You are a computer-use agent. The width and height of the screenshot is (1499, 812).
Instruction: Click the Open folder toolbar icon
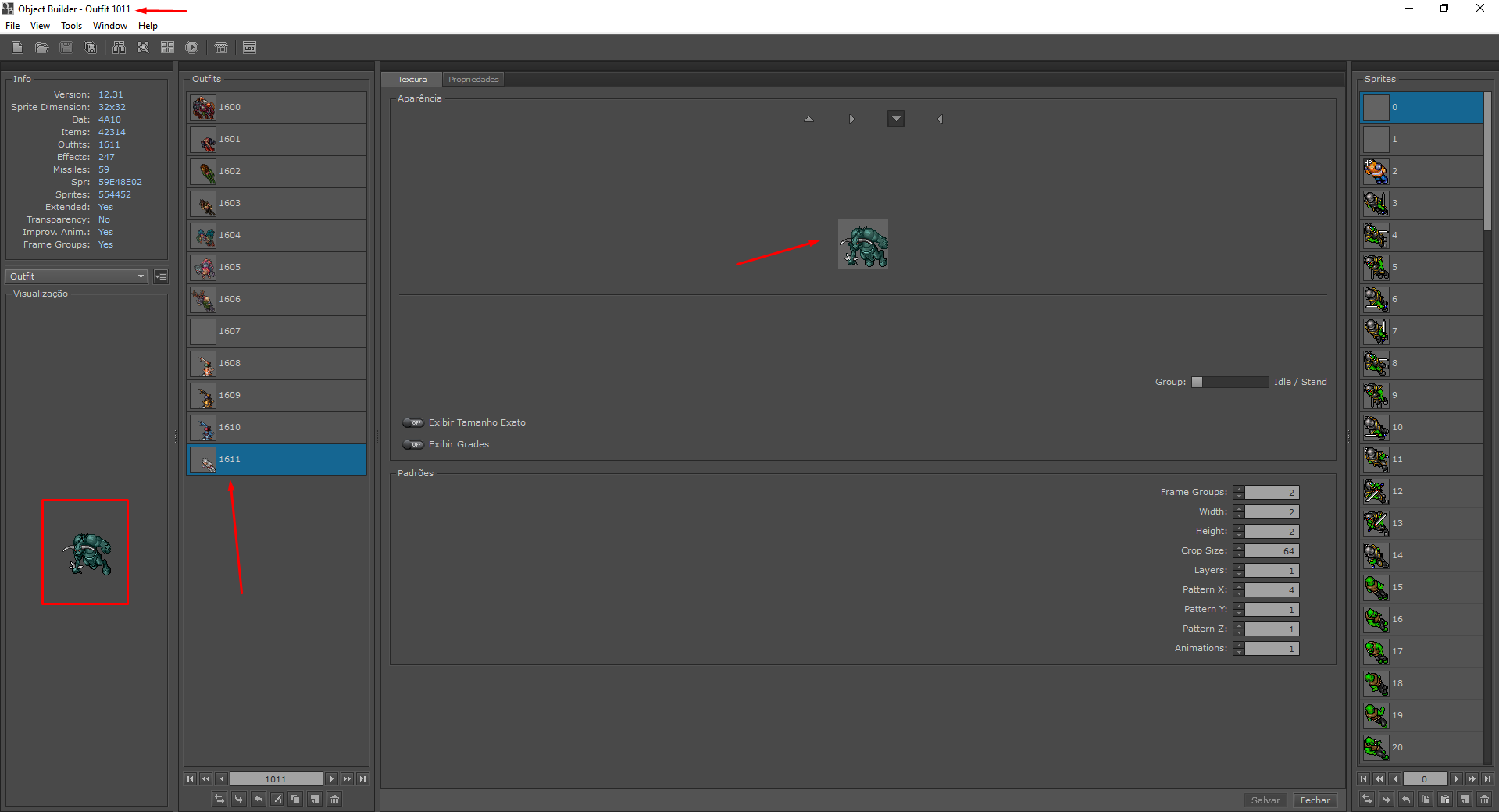[x=42, y=48]
